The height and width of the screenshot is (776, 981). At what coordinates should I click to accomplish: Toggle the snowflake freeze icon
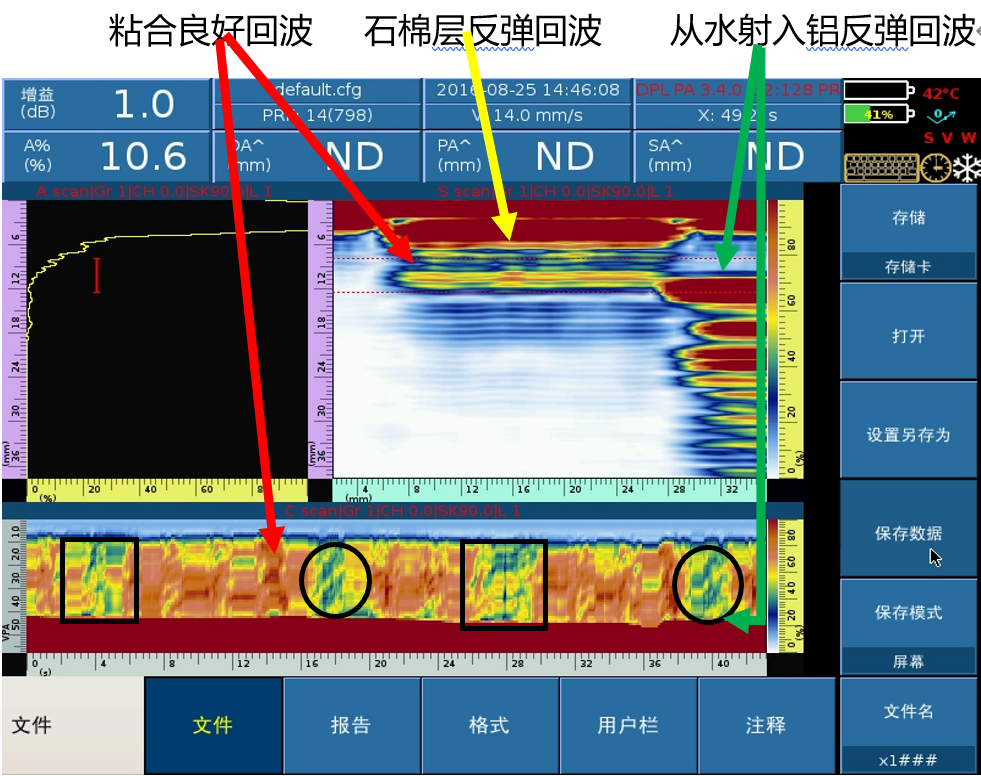966,167
